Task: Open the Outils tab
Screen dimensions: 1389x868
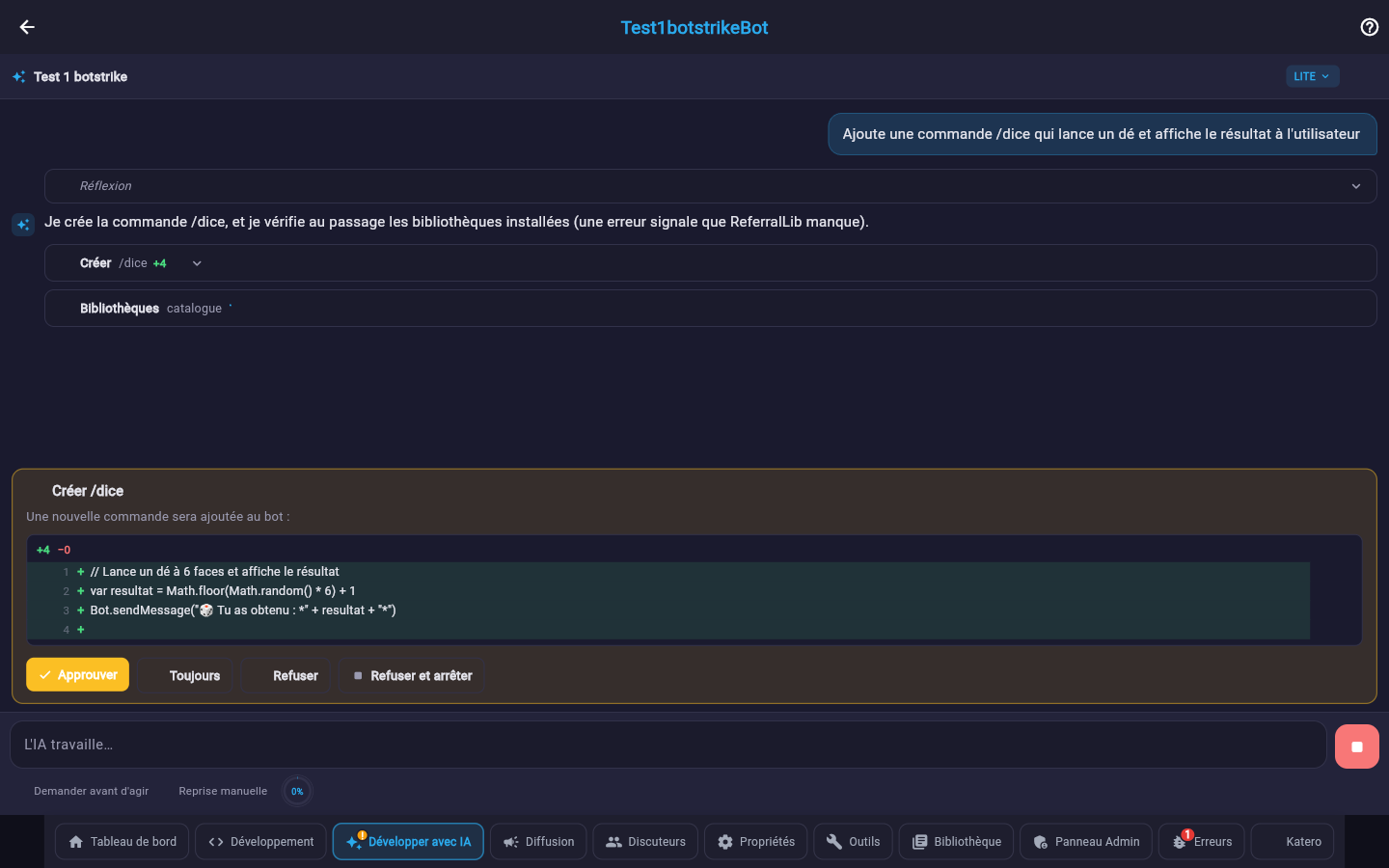Action: (x=853, y=842)
